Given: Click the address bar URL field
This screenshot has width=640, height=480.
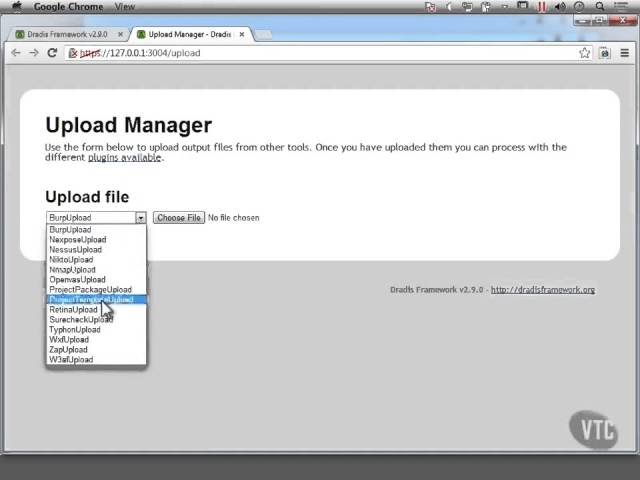Looking at the screenshot, I should pyautogui.click(x=329, y=53).
